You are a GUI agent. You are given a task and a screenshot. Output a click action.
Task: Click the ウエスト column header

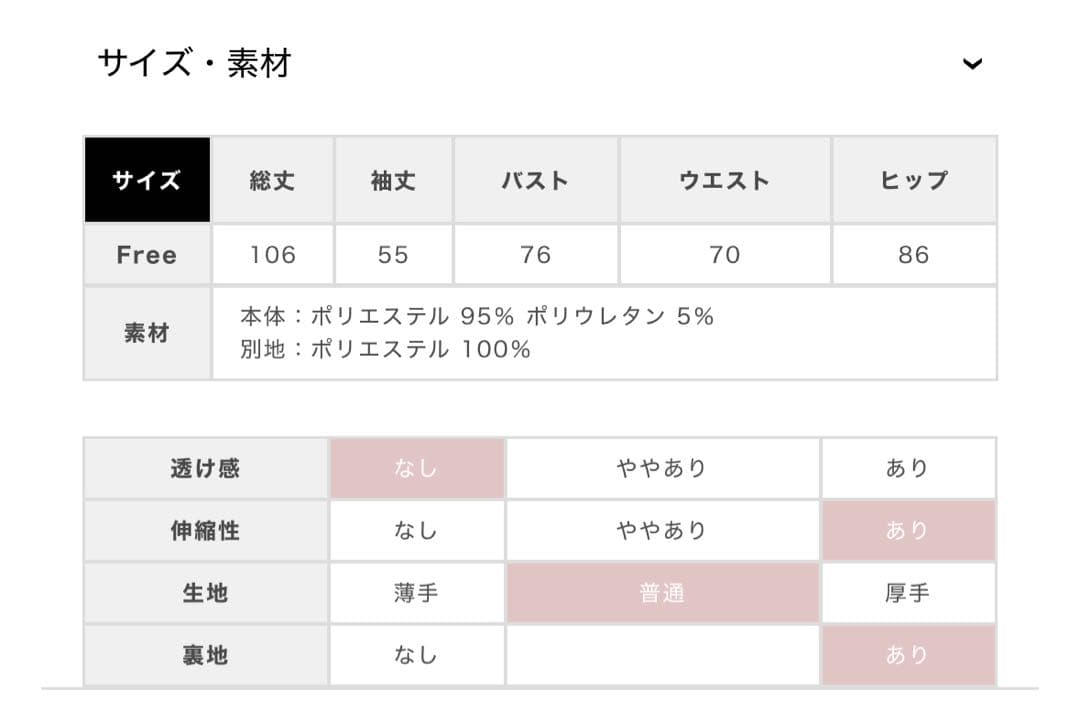click(x=724, y=181)
